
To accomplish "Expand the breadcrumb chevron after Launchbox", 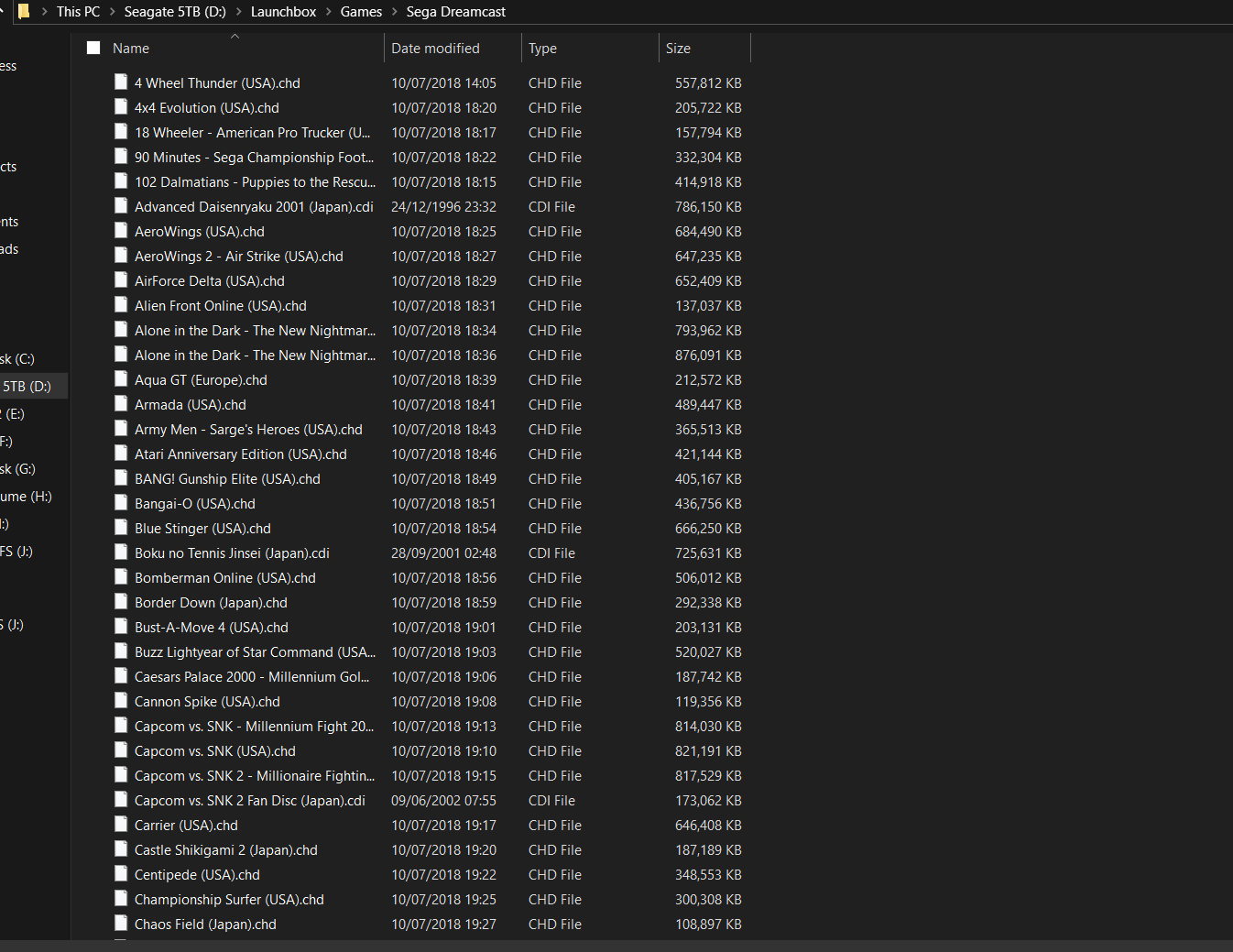I will tap(329, 12).
